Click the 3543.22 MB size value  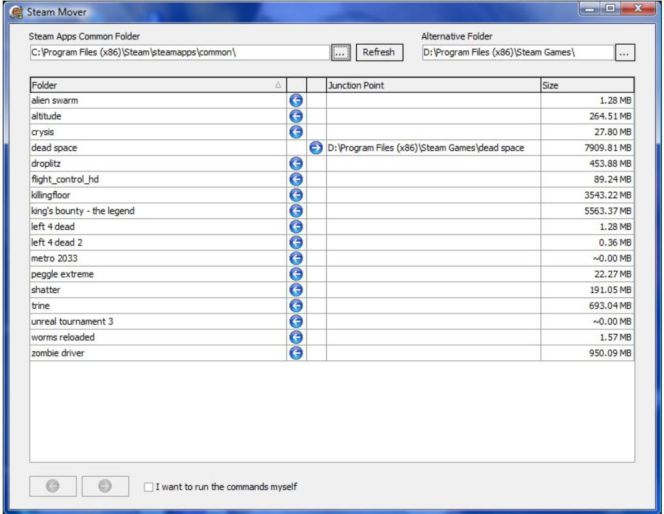pyautogui.click(x=608, y=195)
